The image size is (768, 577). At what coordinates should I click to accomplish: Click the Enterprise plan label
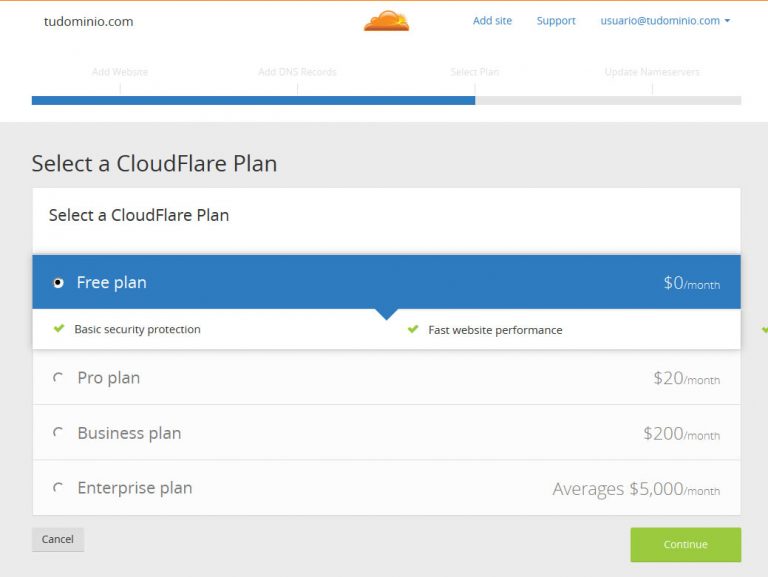135,488
